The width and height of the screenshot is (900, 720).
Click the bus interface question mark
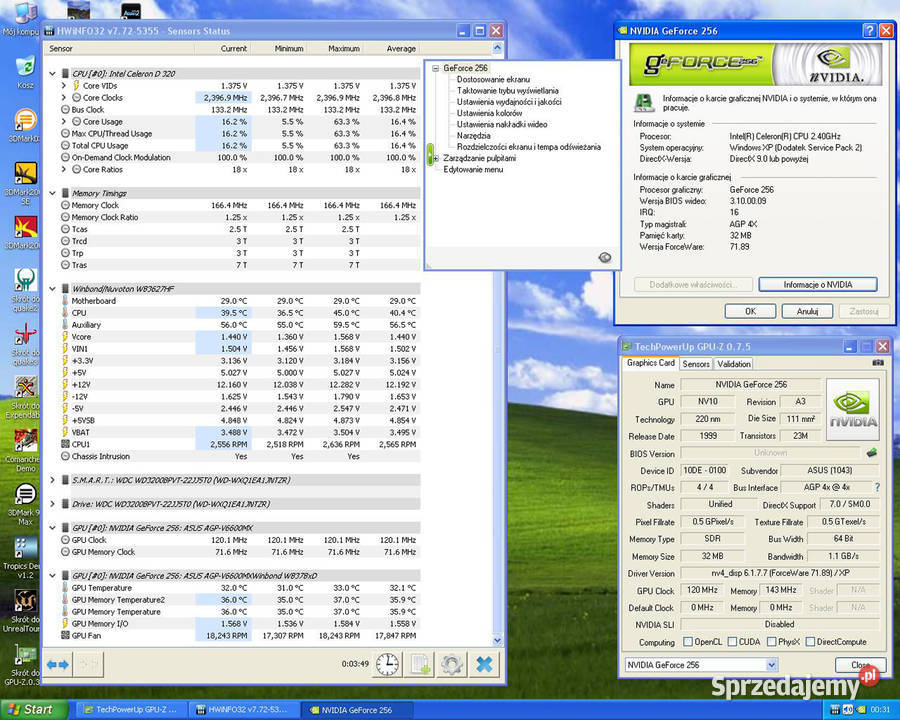click(x=877, y=487)
